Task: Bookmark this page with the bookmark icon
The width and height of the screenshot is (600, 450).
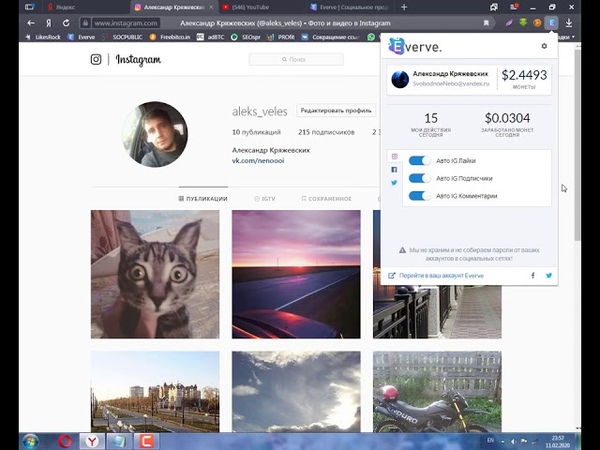Action: click(486, 23)
